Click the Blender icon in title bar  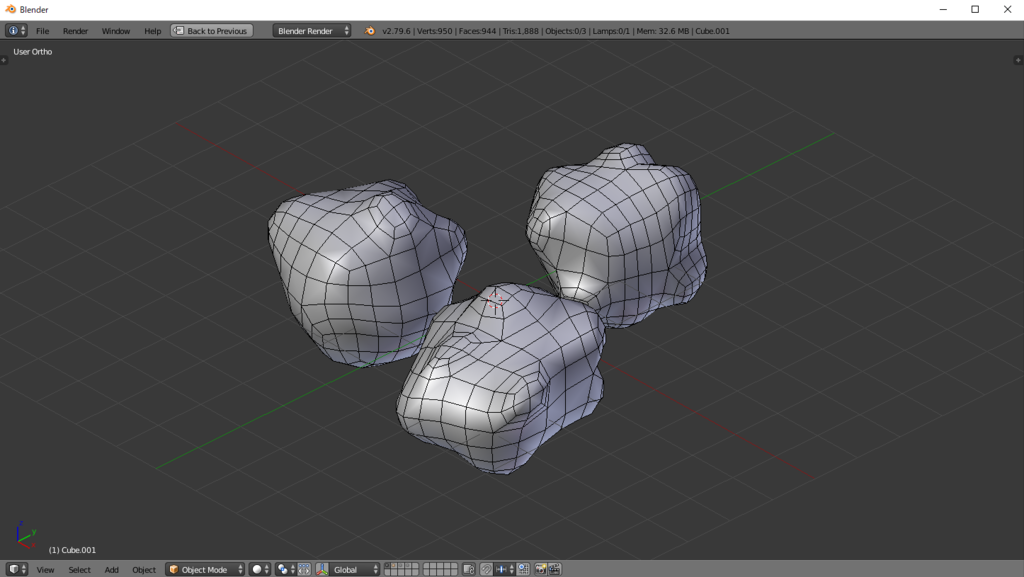pos(10,9)
